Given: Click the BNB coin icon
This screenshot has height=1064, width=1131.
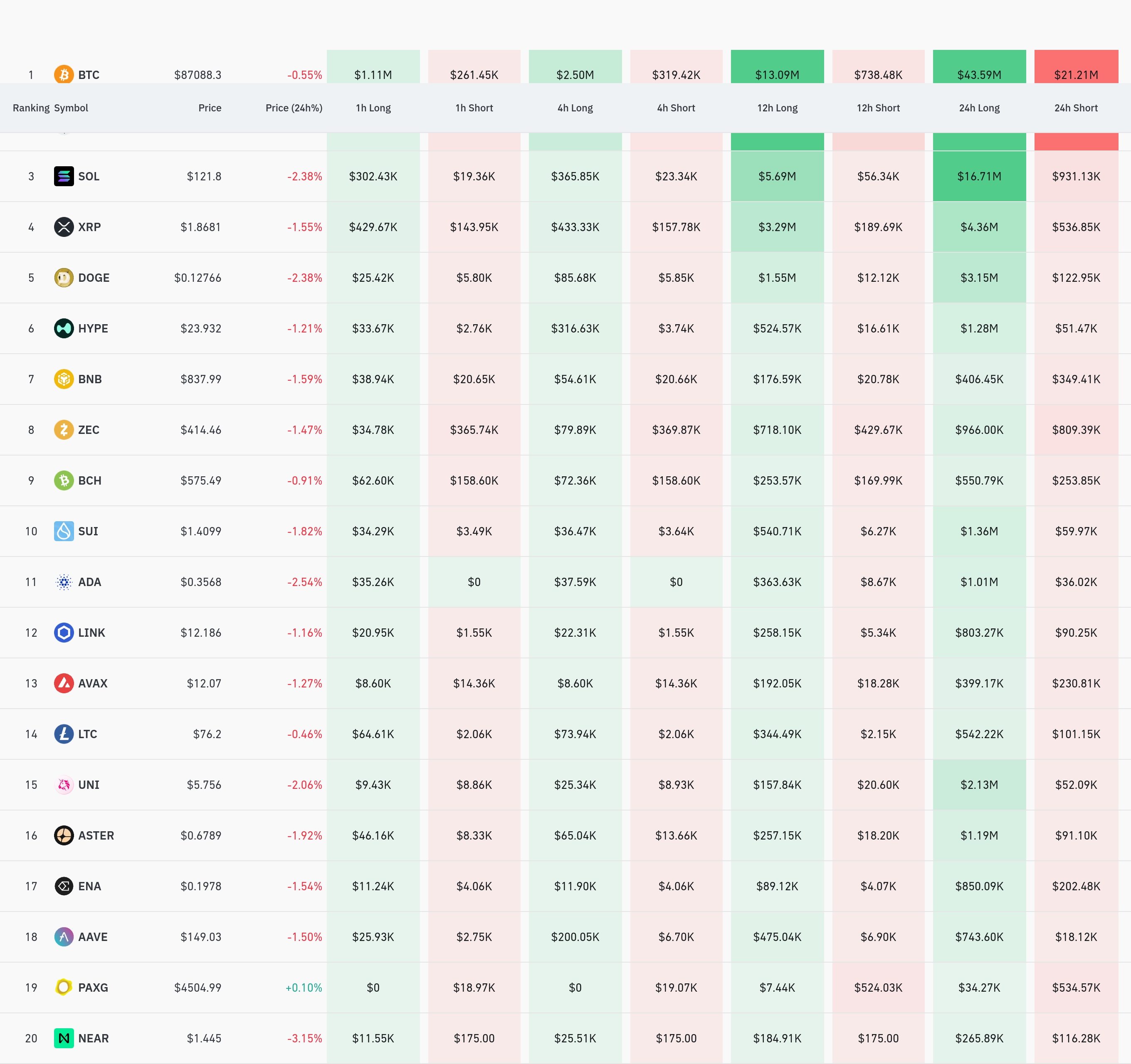Looking at the screenshot, I should tap(64, 379).
